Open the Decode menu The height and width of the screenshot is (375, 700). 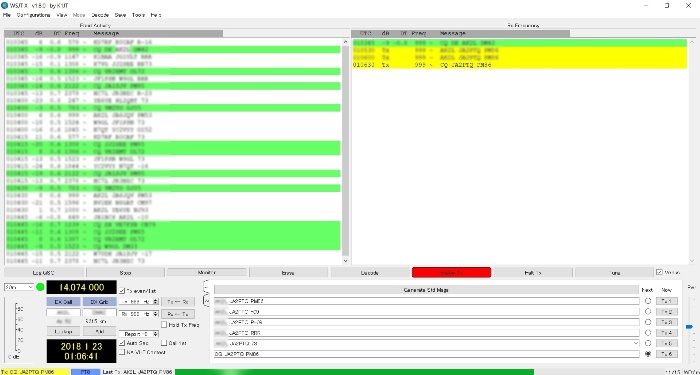[x=100, y=15]
